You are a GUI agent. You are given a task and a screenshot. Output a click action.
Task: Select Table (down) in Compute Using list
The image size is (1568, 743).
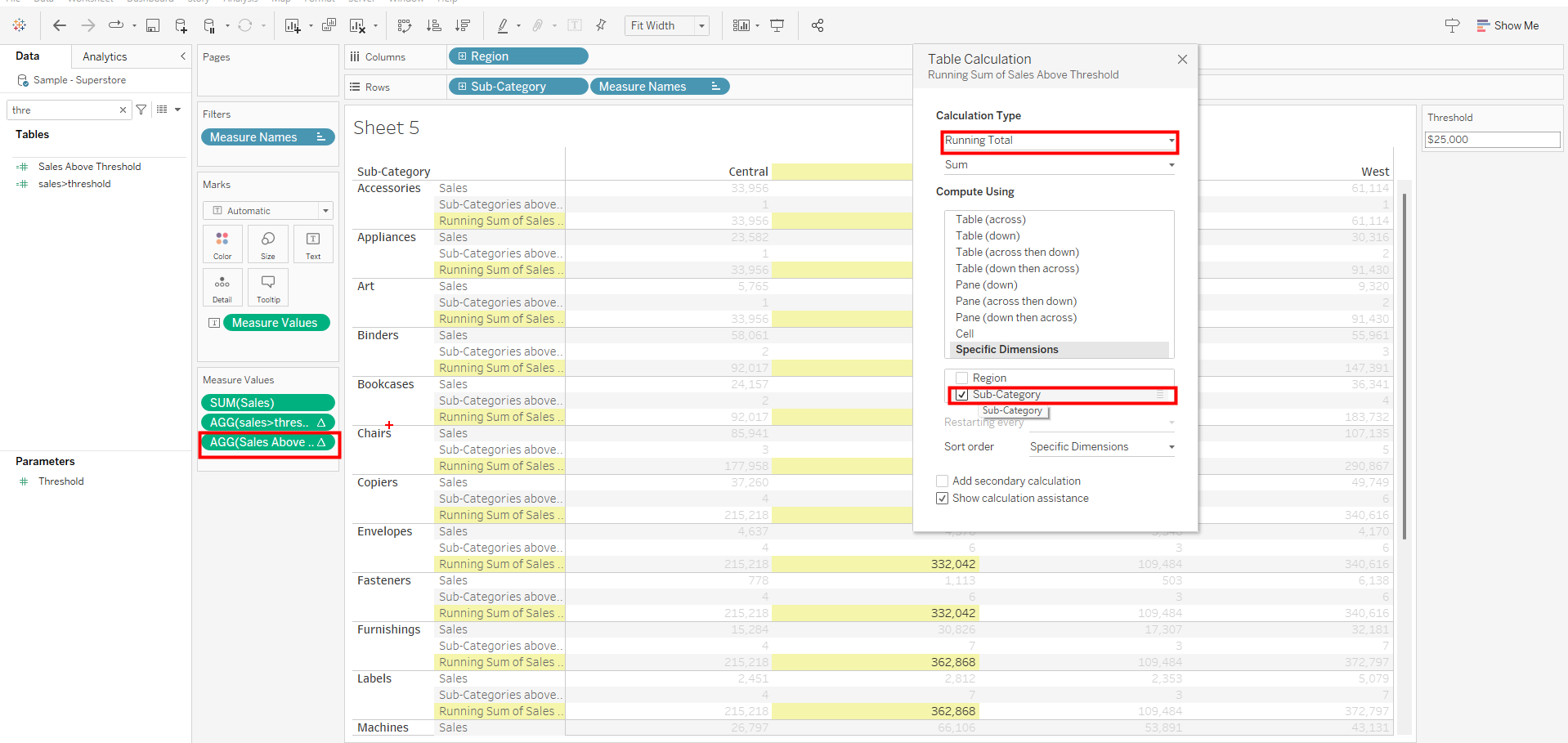pyautogui.click(x=988, y=236)
